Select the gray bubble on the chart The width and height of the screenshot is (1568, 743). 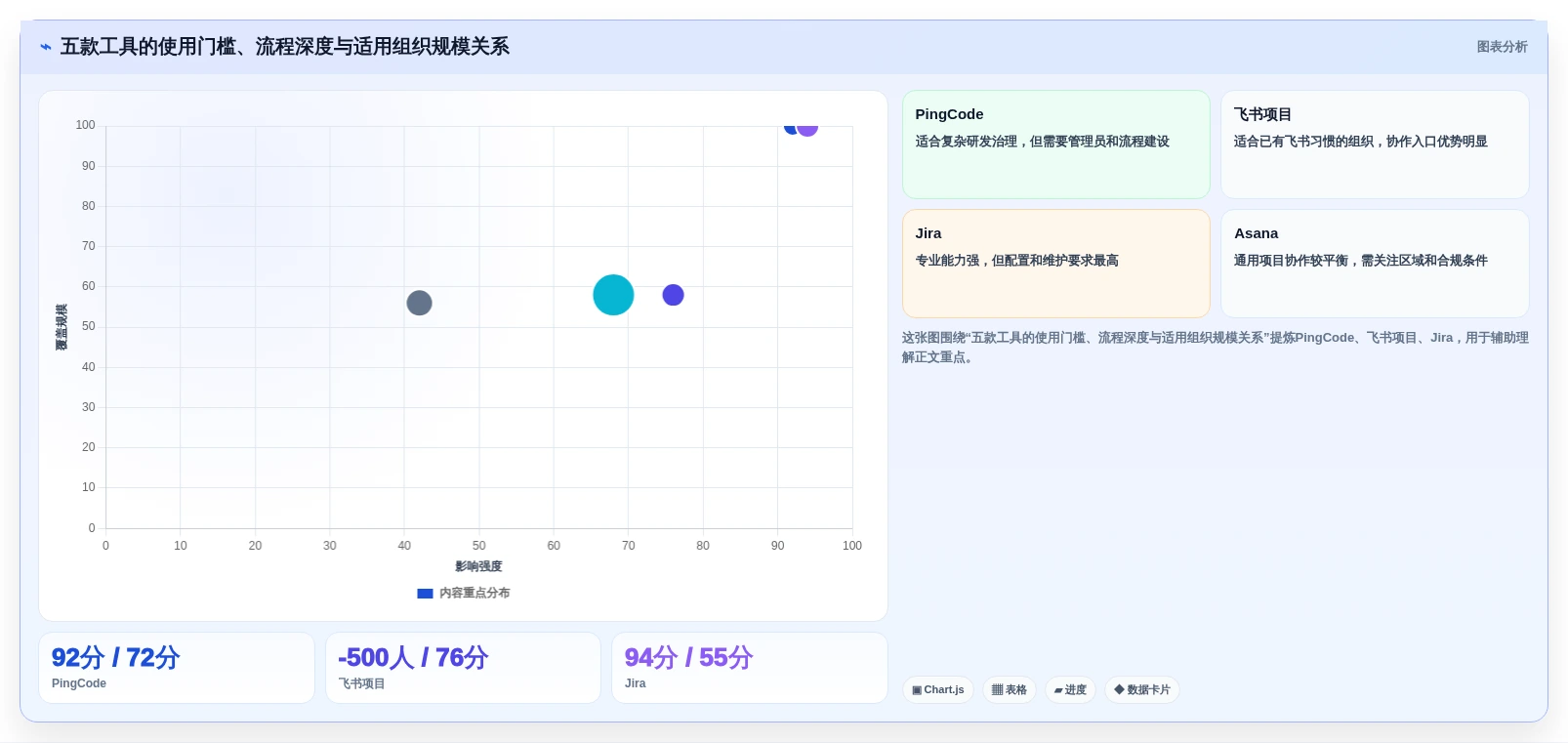419,303
